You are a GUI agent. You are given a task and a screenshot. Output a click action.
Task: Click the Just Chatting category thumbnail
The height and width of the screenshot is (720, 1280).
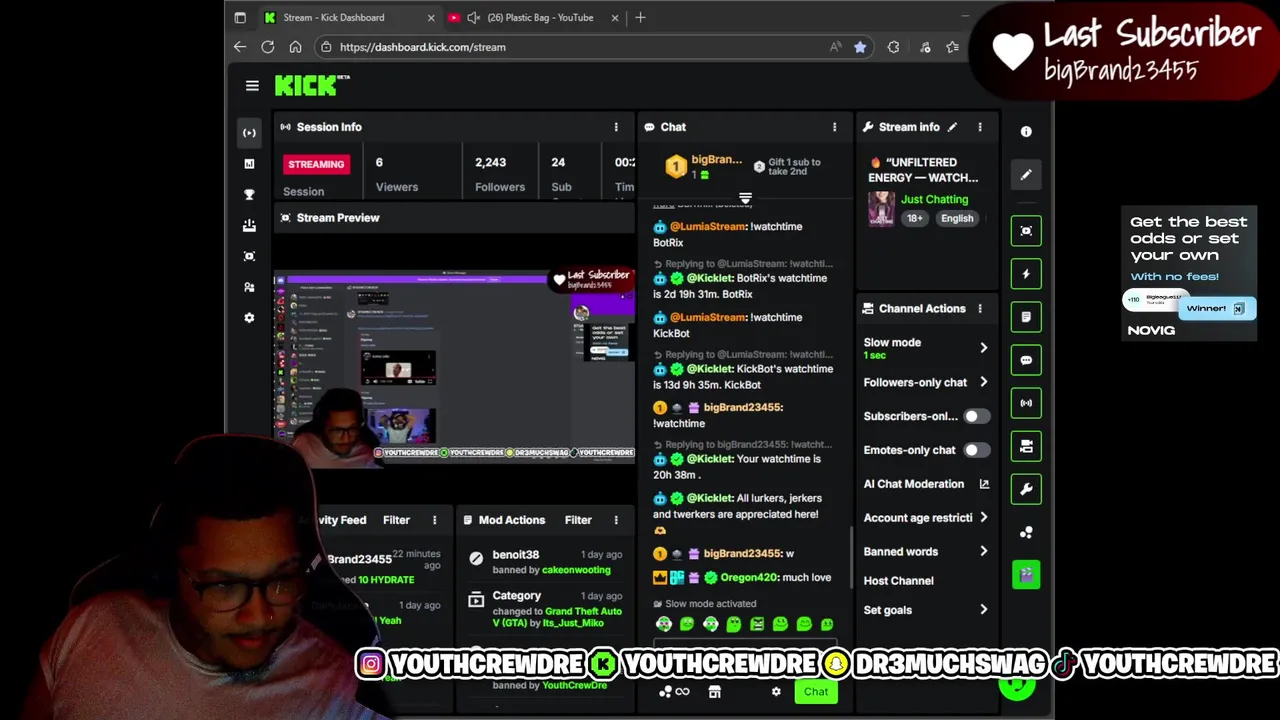881,209
